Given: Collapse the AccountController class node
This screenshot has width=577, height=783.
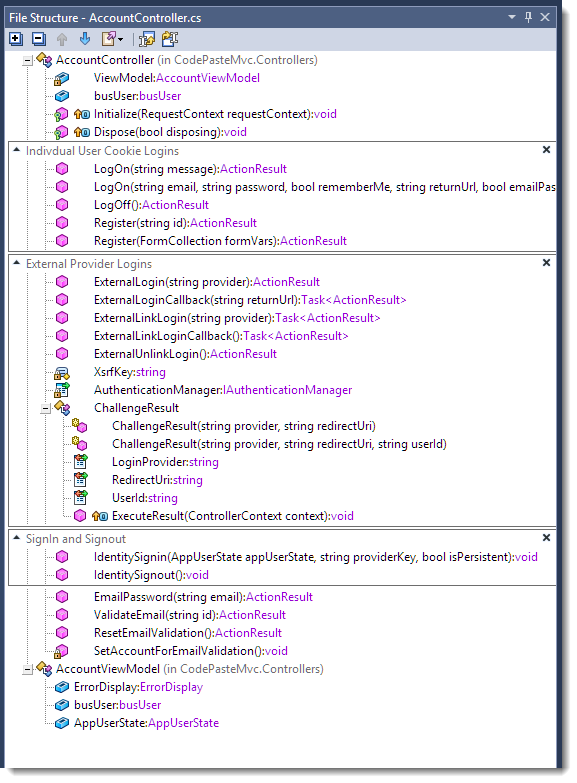Looking at the screenshot, I should (x=27, y=60).
